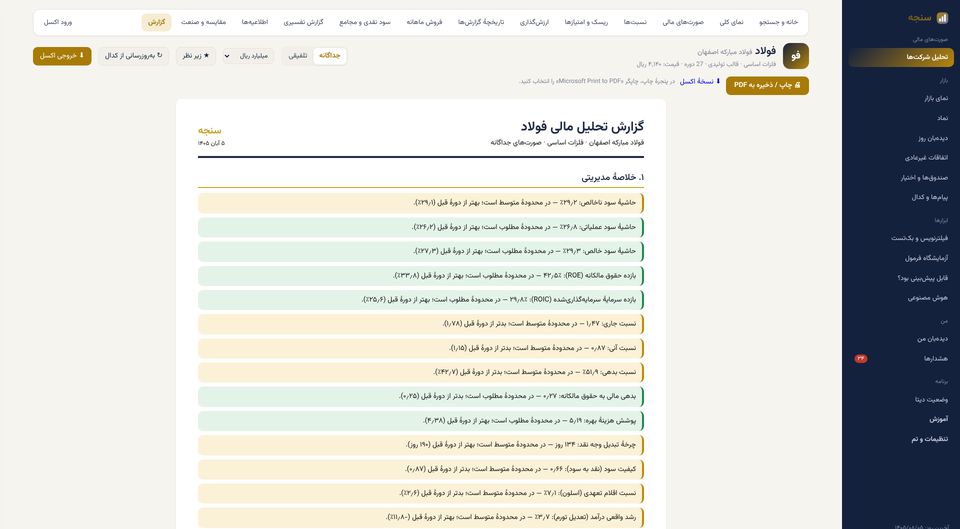Viewport: 960px width, 529px height.
Task: Open صندوق‌ها و اختیار in sidebar
Action: [901, 178]
